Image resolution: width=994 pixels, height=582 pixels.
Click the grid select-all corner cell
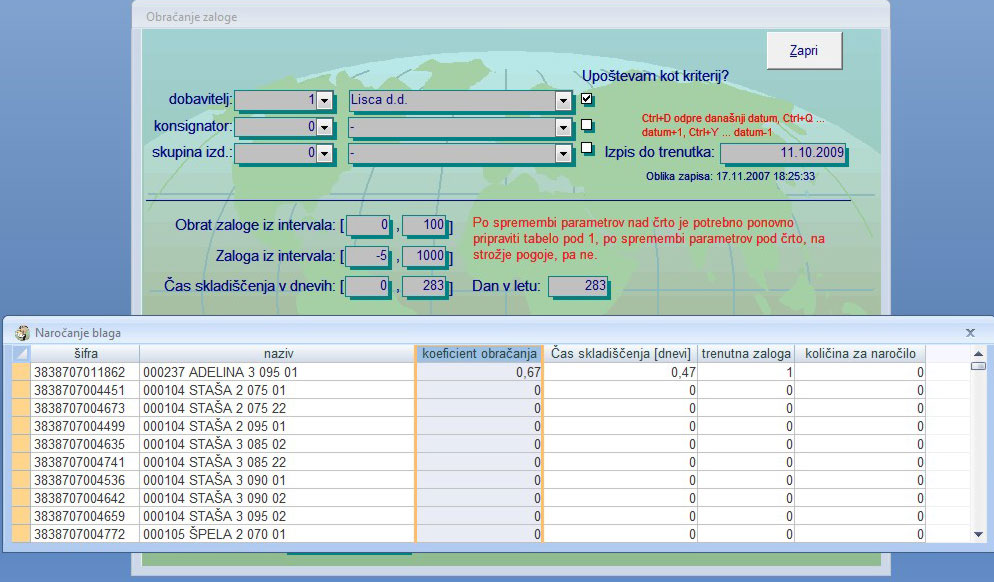[x=21, y=353]
